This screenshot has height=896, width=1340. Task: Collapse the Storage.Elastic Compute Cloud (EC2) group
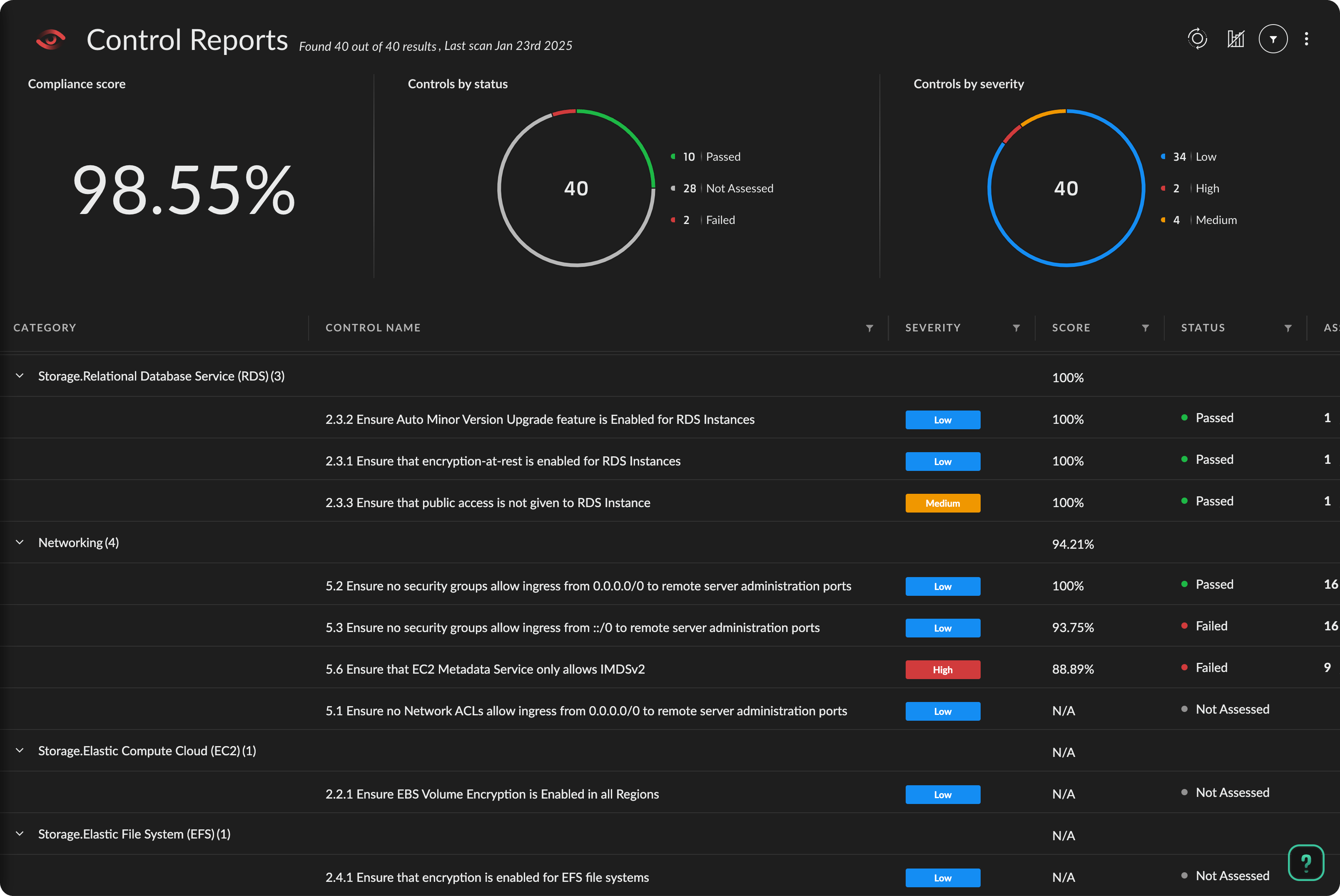(20, 750)
